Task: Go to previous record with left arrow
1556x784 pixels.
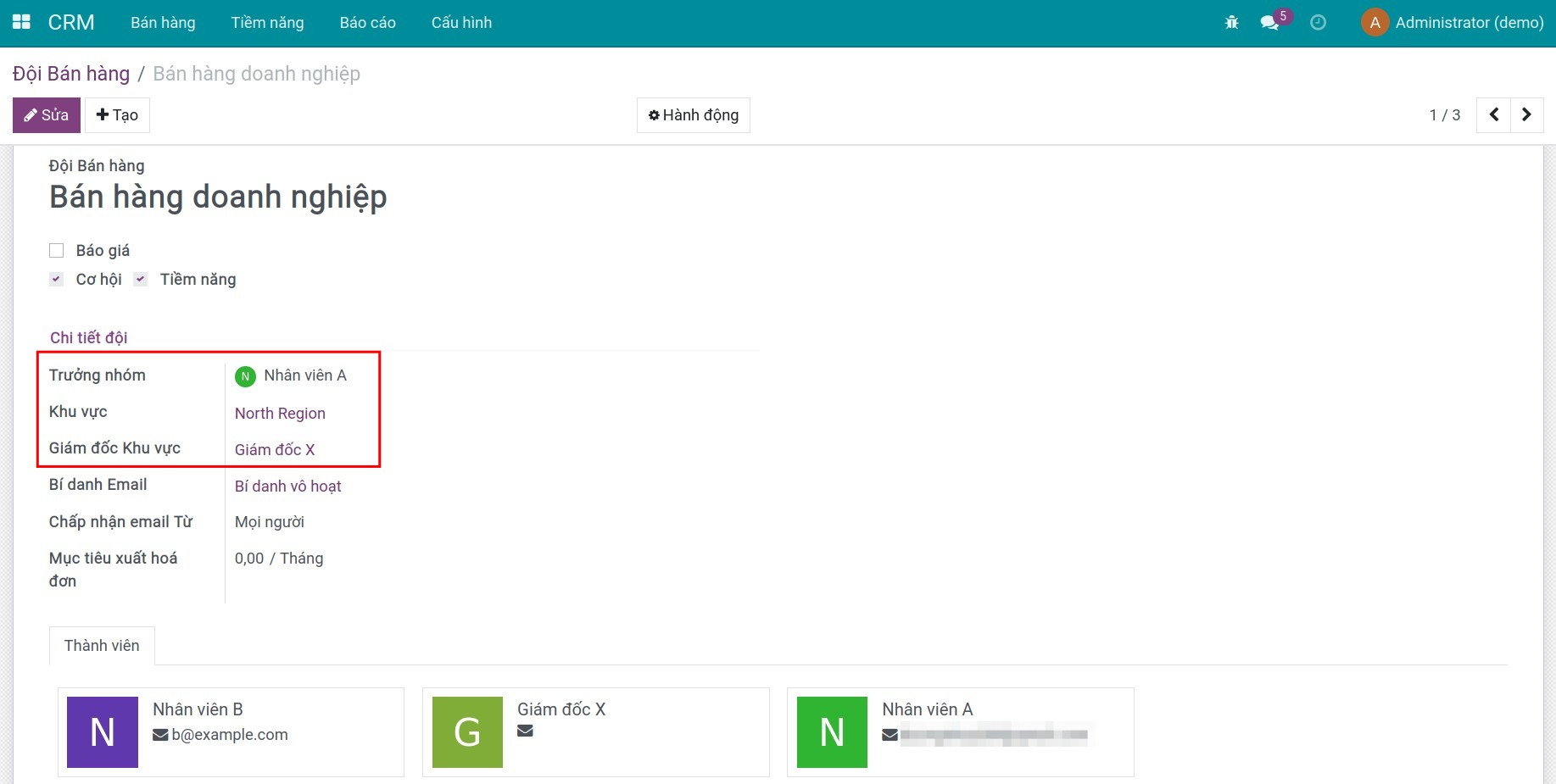Action: [x=1493, y=114]
